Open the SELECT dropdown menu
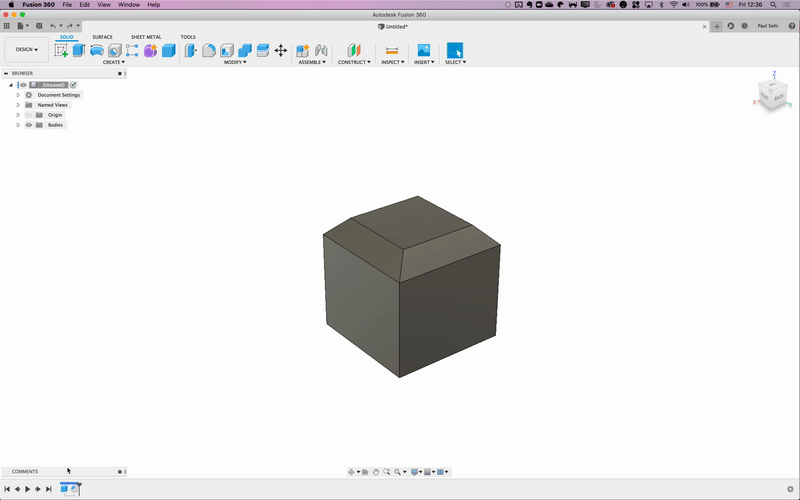This screenshot has height=500, width=800. (455, 62)
